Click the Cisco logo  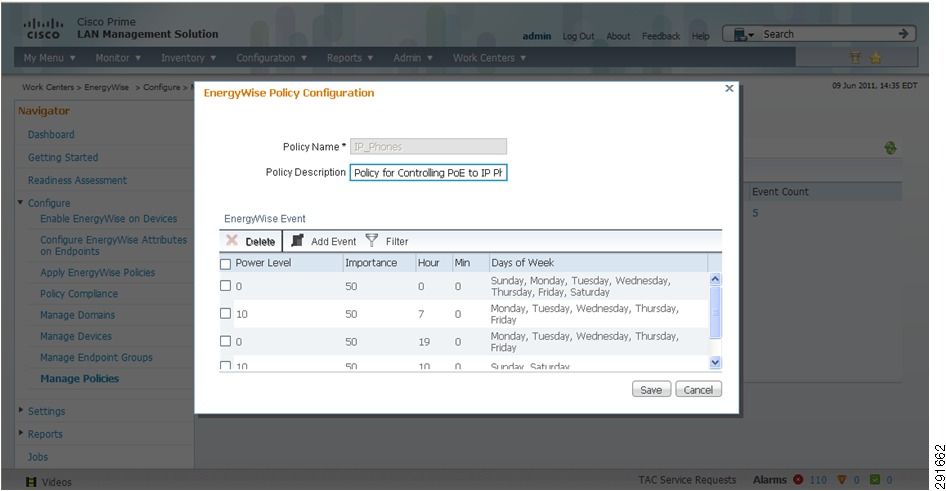pyautogui.click(x=43, y=29)
